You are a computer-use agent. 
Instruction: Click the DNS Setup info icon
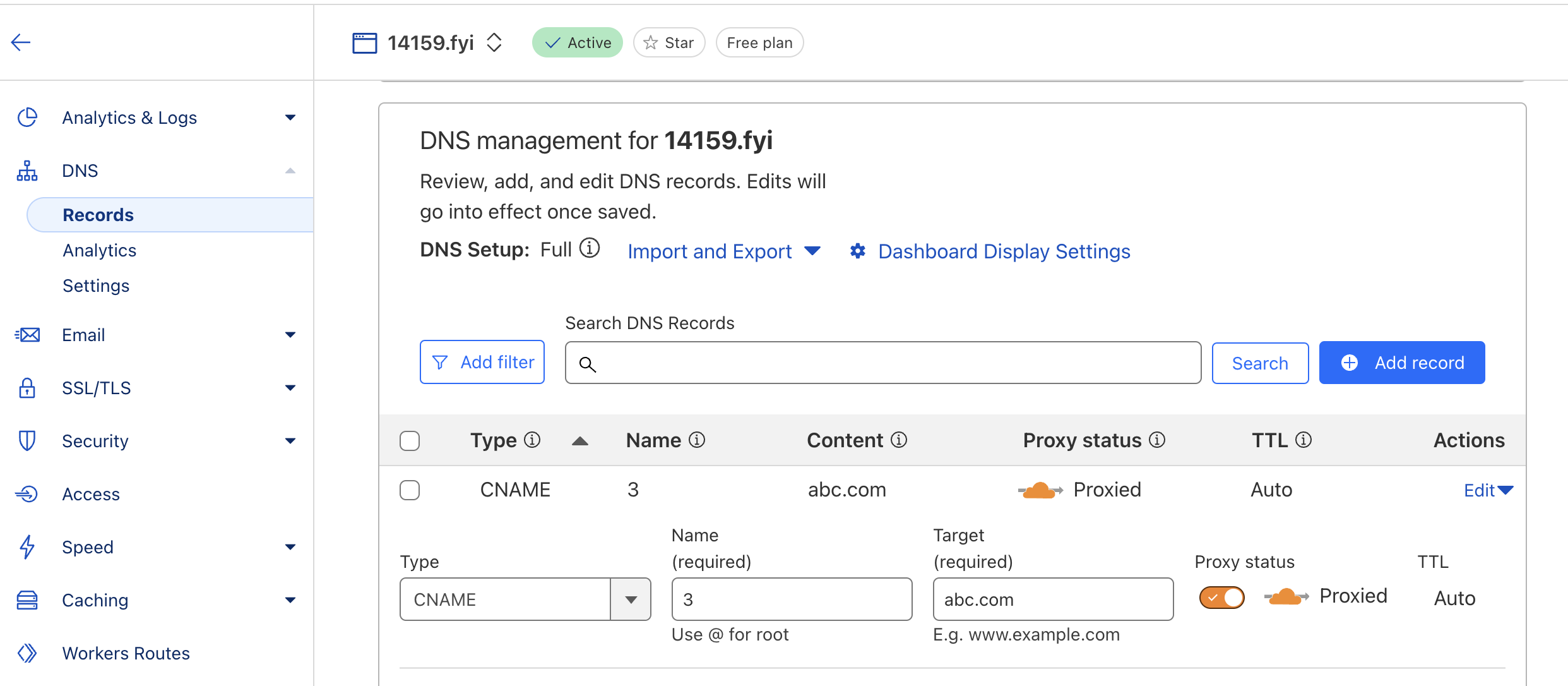tap(590, 248)
